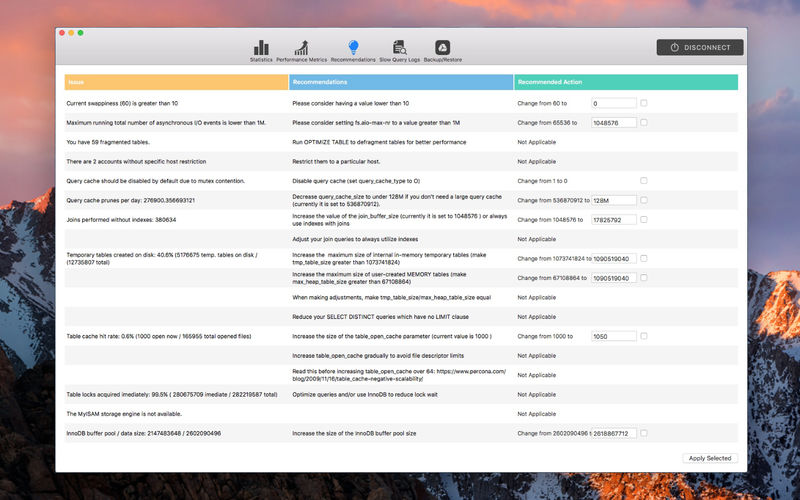Check the InnoDB buffer pool size checkbox
The width and height of the screenshot is (800, 500).
(644, 433)
